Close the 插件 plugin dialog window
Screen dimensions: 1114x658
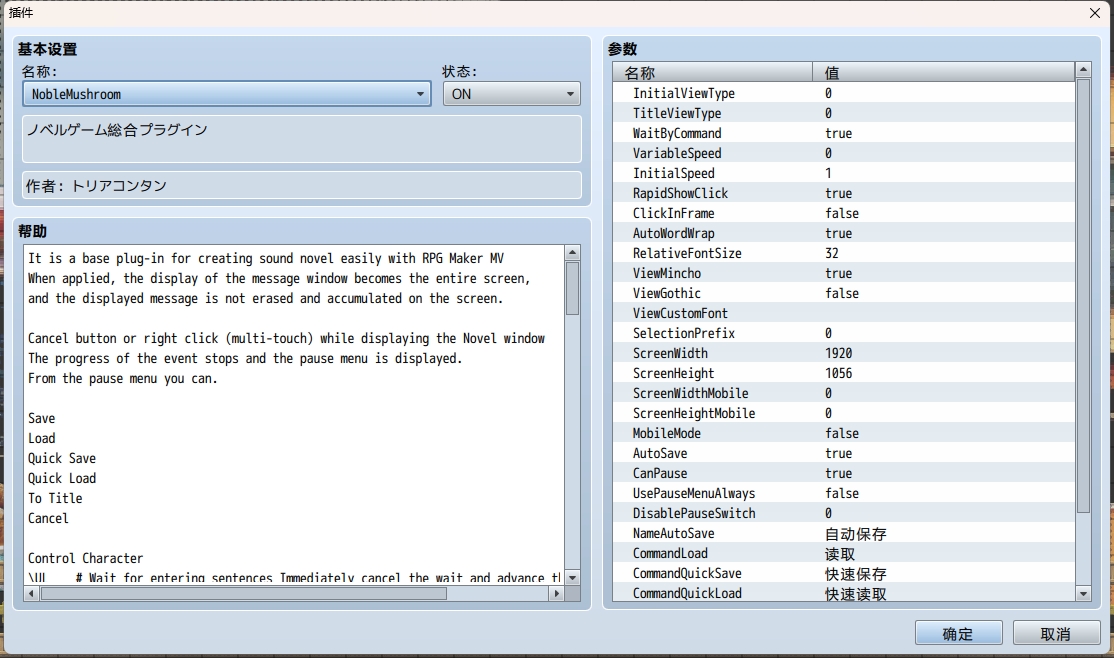click(1095, 13)
